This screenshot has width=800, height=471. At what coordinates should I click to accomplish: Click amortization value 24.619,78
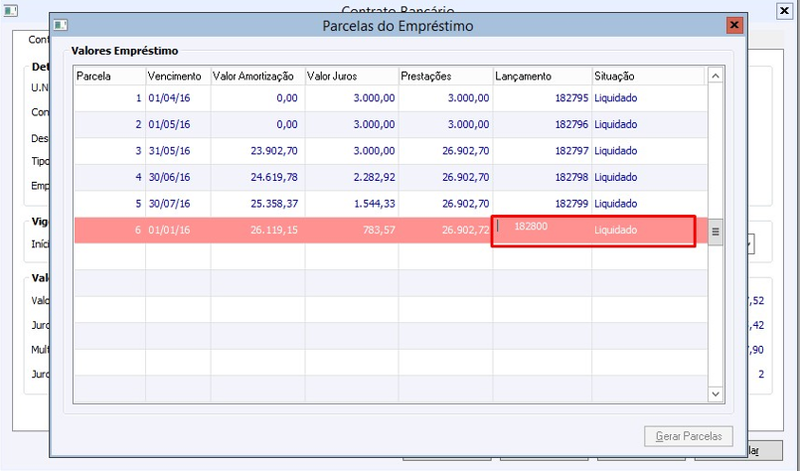pyautogui.click(x=274, y=178)
